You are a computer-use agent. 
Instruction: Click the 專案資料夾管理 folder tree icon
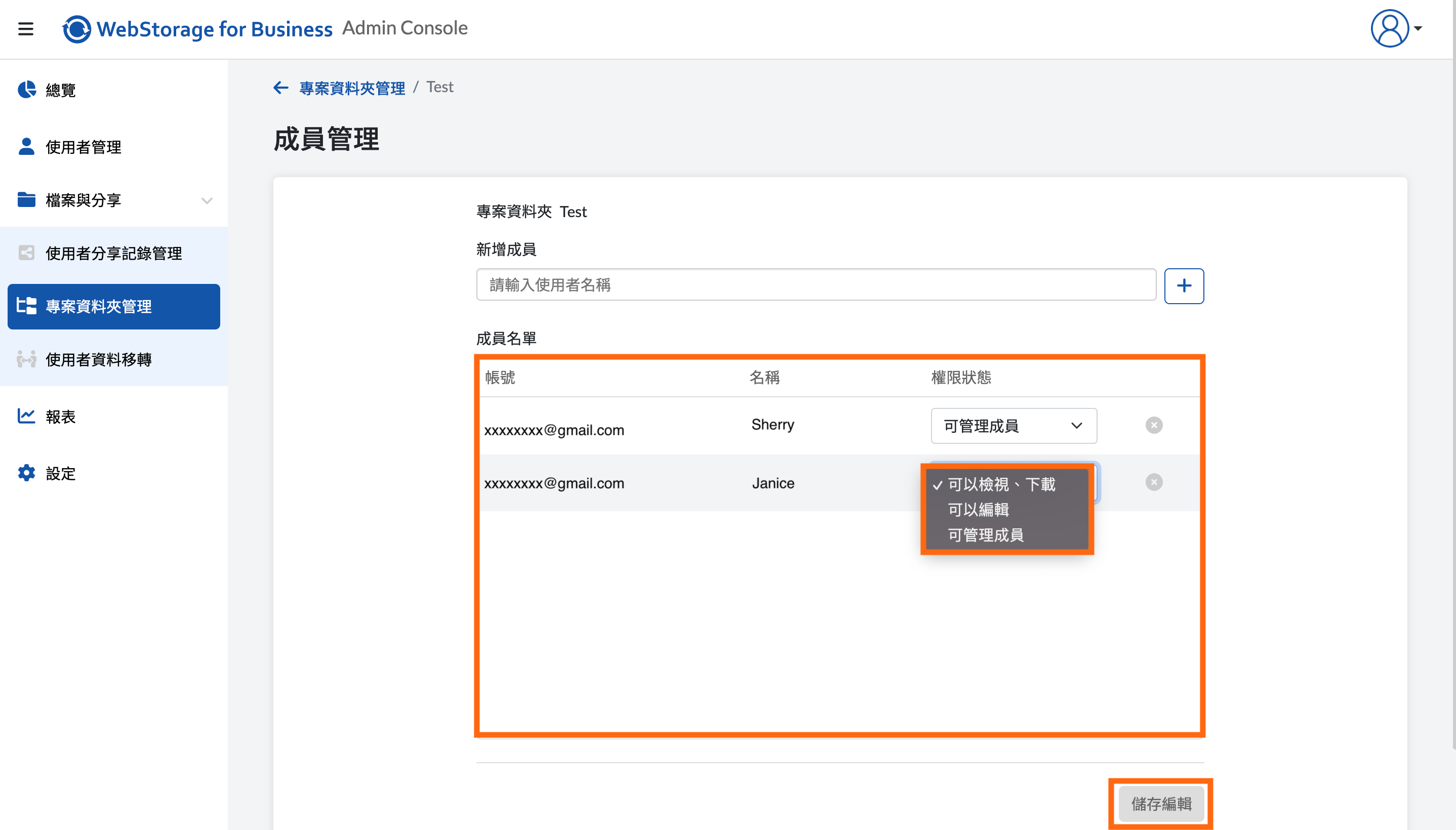pyautogui.click(x=26, y=306)
